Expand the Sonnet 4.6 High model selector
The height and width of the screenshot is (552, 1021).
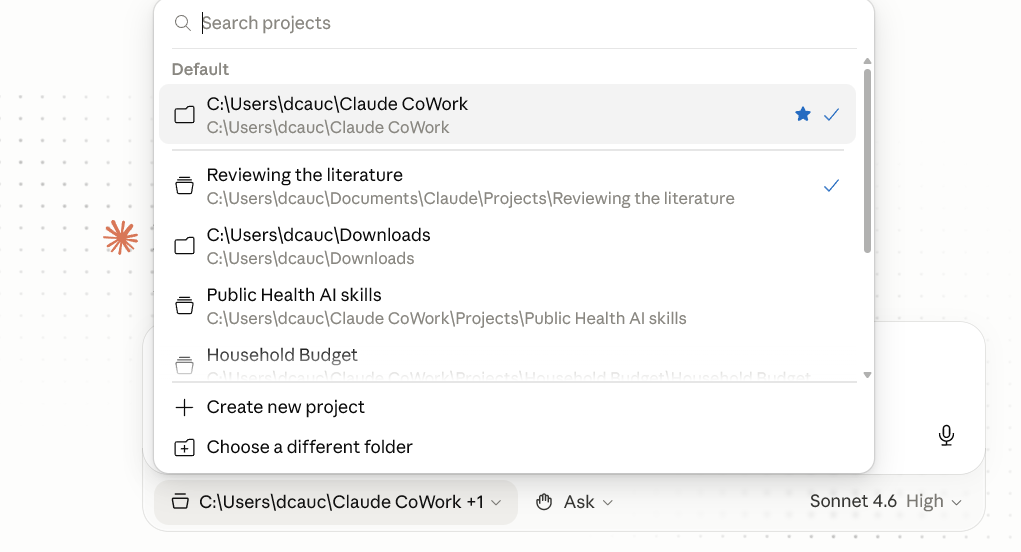pyautogui.click(x=886, y=501)
